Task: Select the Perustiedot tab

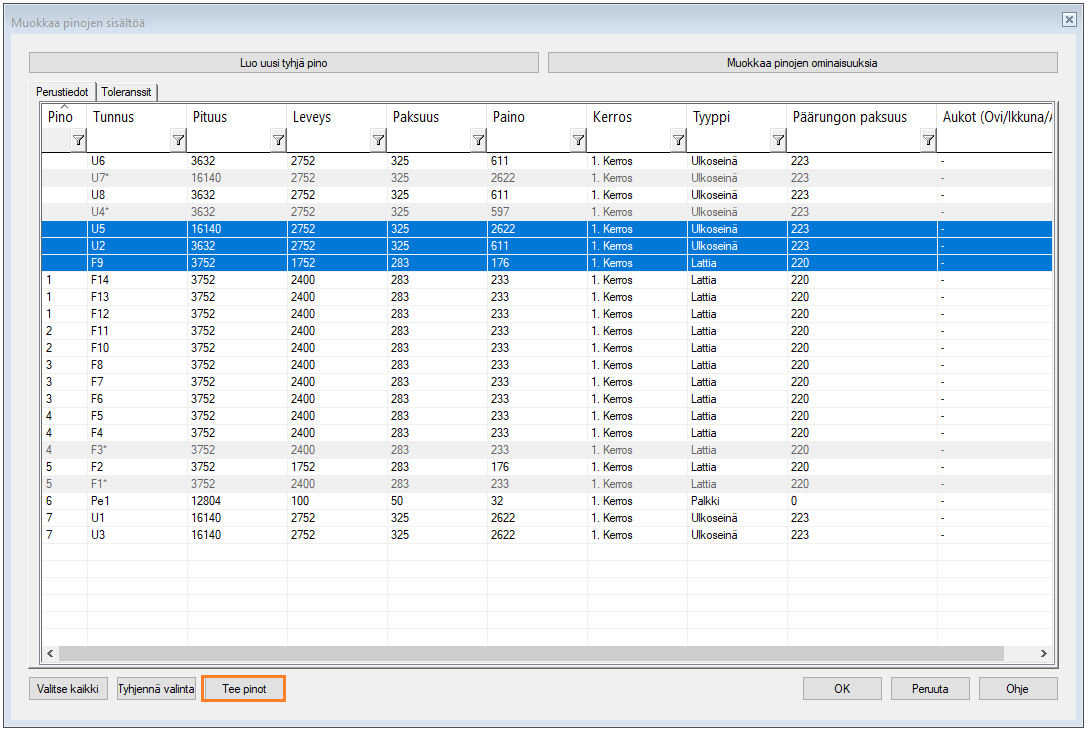Action: [63, 92]
